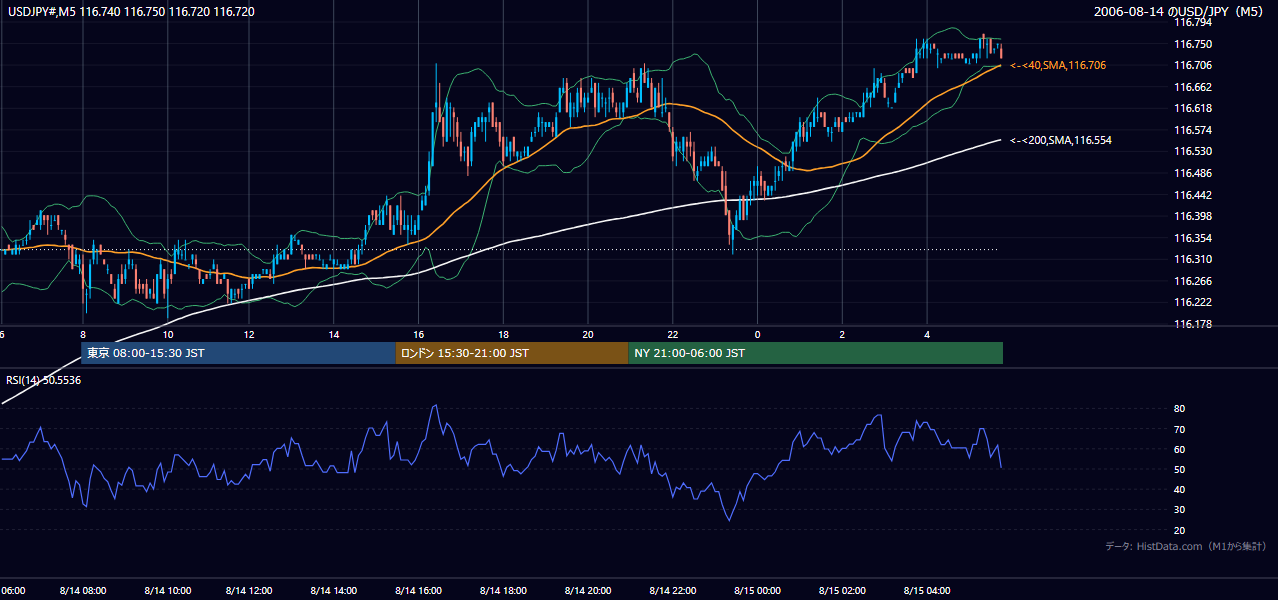Click the RSI(14) 50.5536 indicator label
This screenshot has width=1278, height=600.
pyautogui.click(x=44, y=380)
